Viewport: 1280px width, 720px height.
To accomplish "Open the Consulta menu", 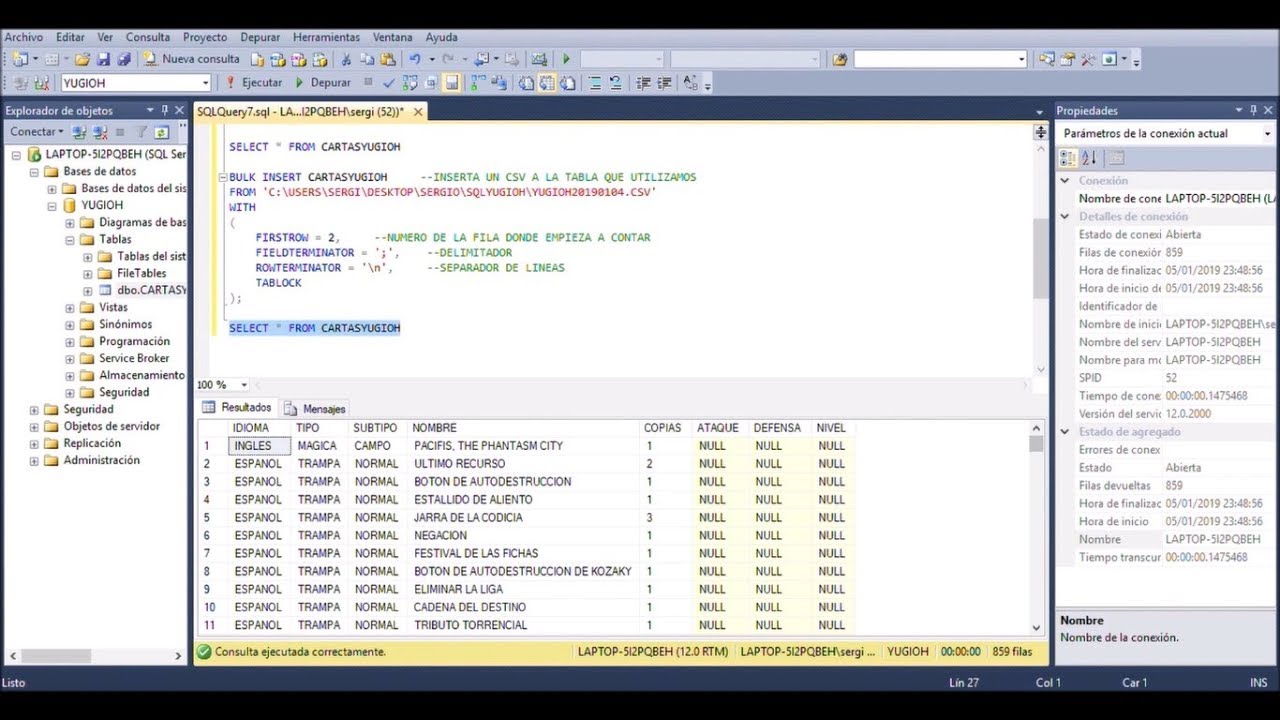I will click(148, 37).
